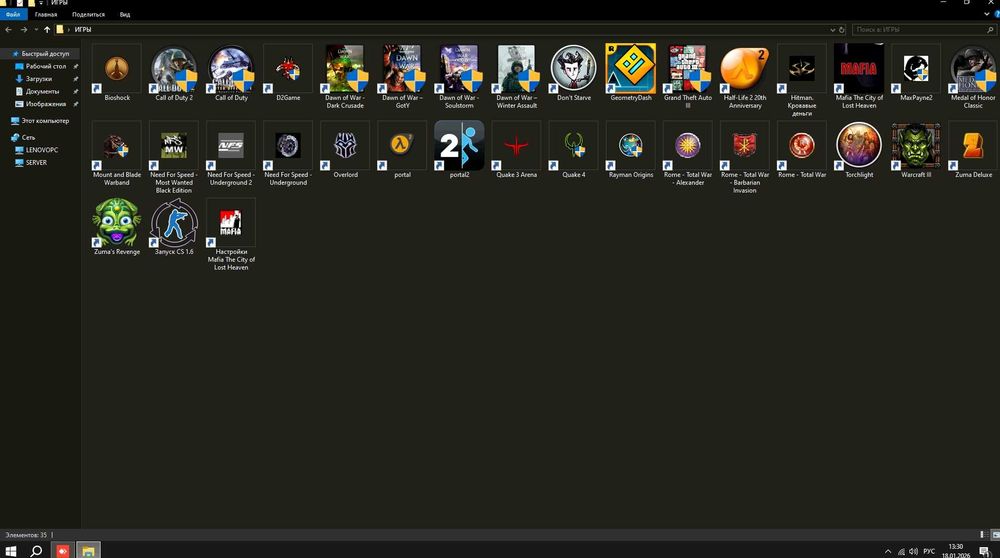Launch the Запуск CS 1.6 shortcut
Screen dimensions: 1000x558
click(x=173, y=223)
